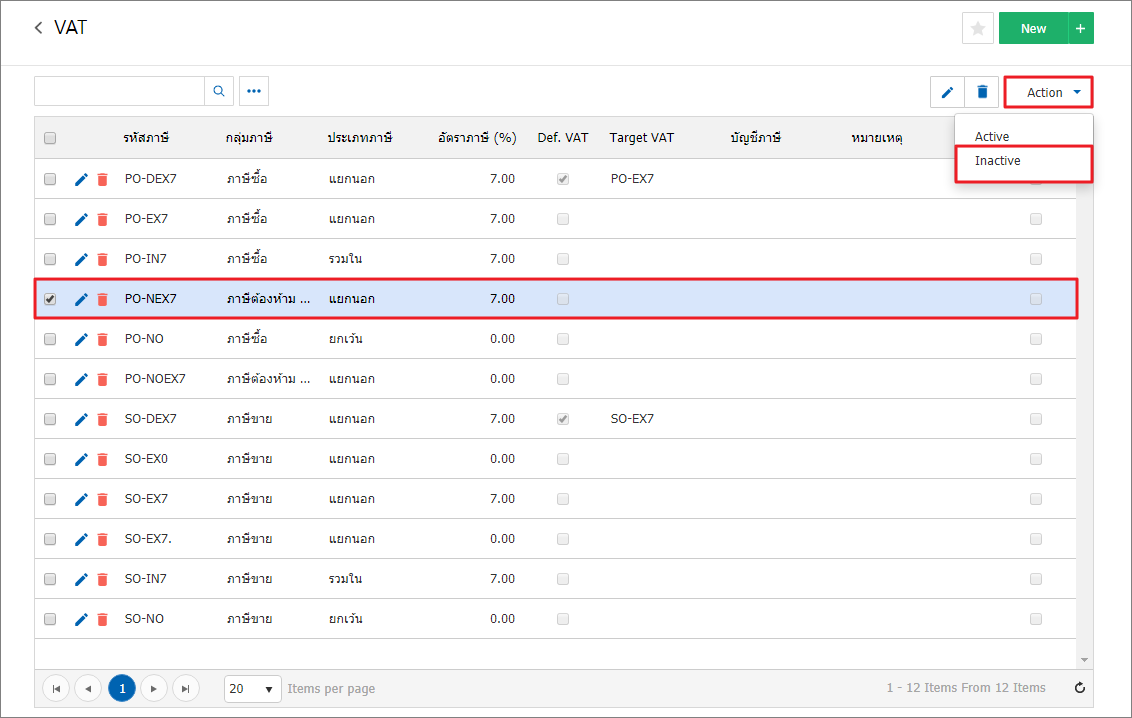Go to previous page of results

pos(88,688)
